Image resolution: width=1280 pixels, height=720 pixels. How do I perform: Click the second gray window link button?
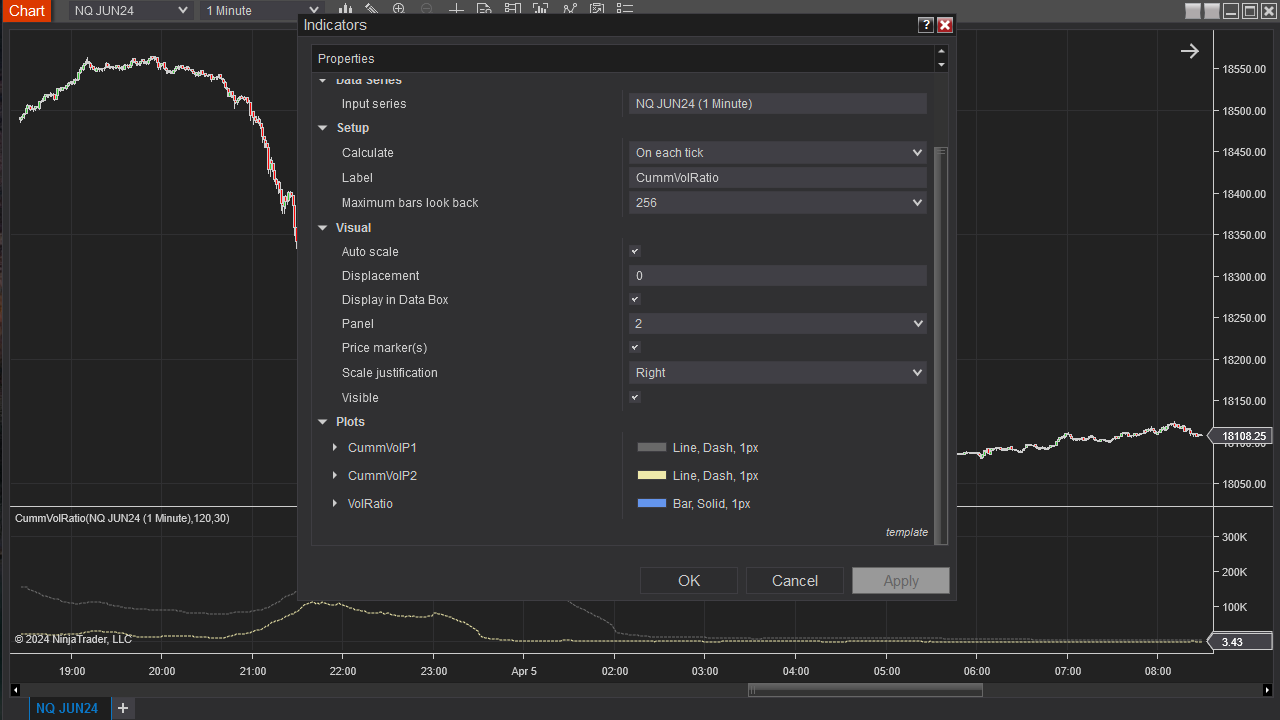(x=1212, y=11)
